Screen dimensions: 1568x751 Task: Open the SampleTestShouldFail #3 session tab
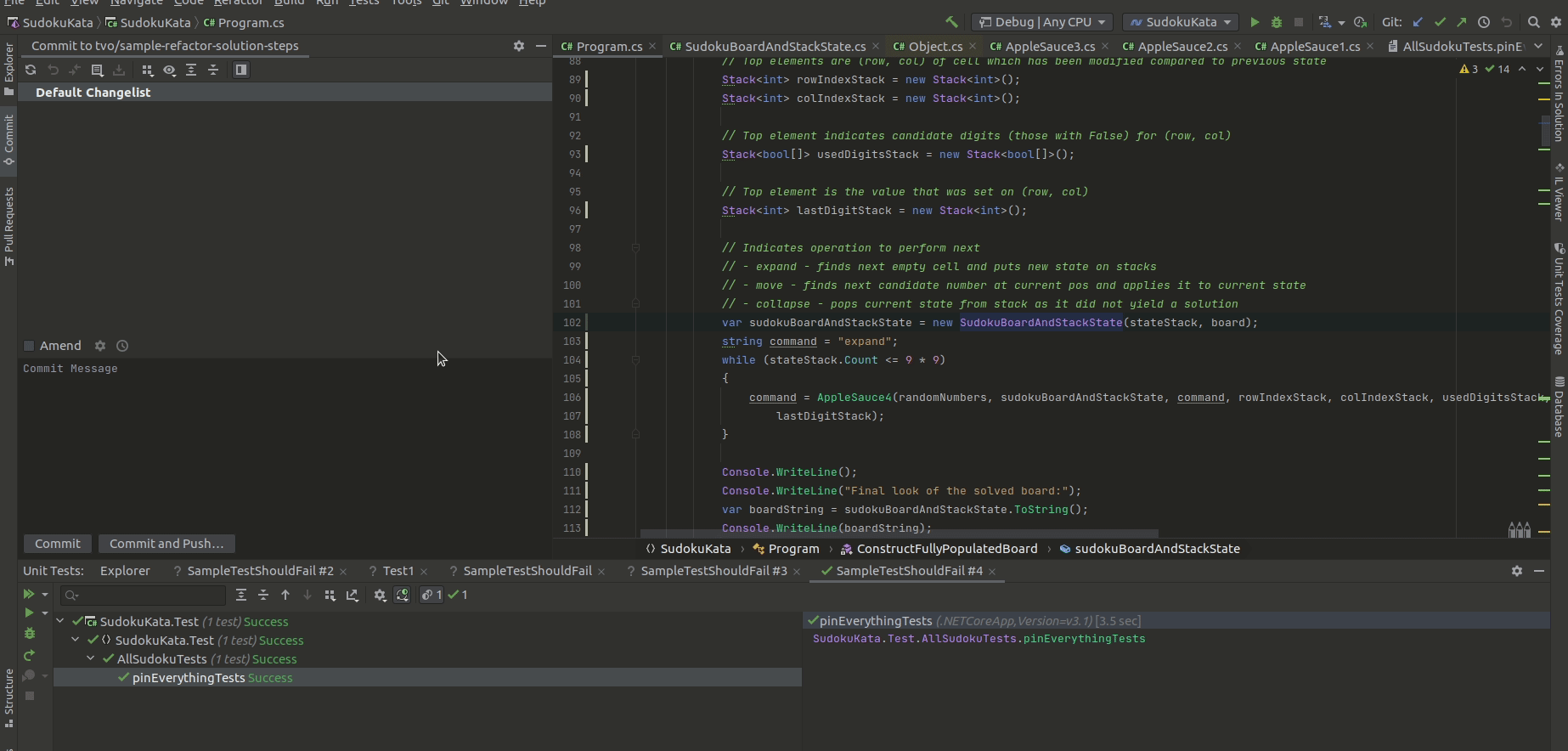(x=713, y=571)
